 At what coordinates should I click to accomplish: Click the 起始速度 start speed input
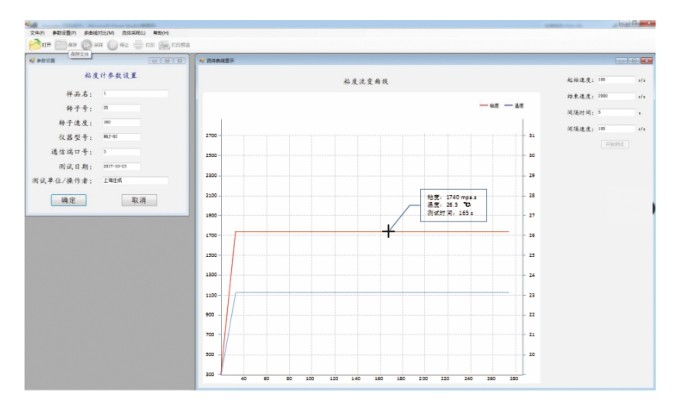tap(614, 79)
